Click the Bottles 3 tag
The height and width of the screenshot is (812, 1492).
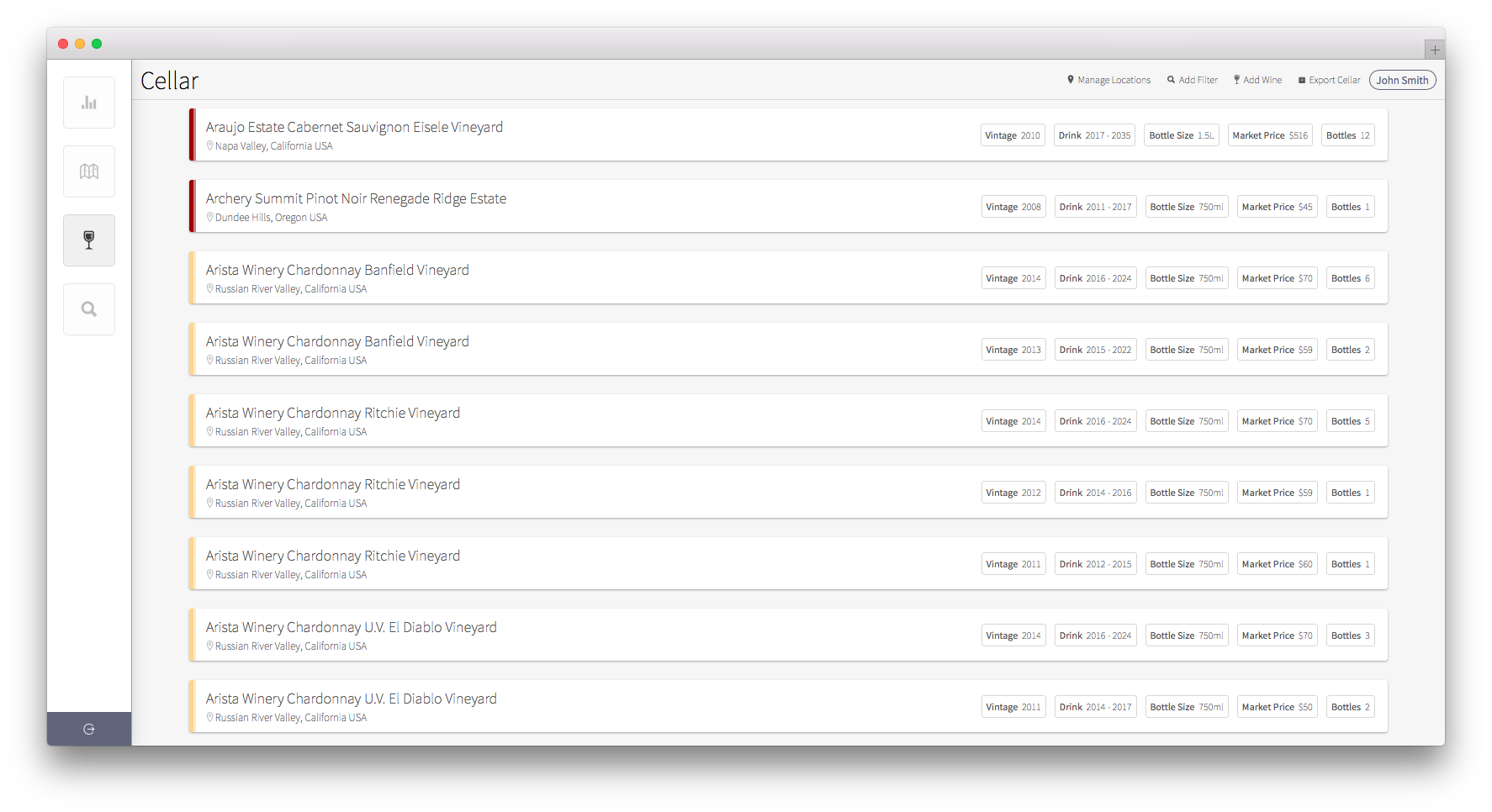coord(1351,635)
